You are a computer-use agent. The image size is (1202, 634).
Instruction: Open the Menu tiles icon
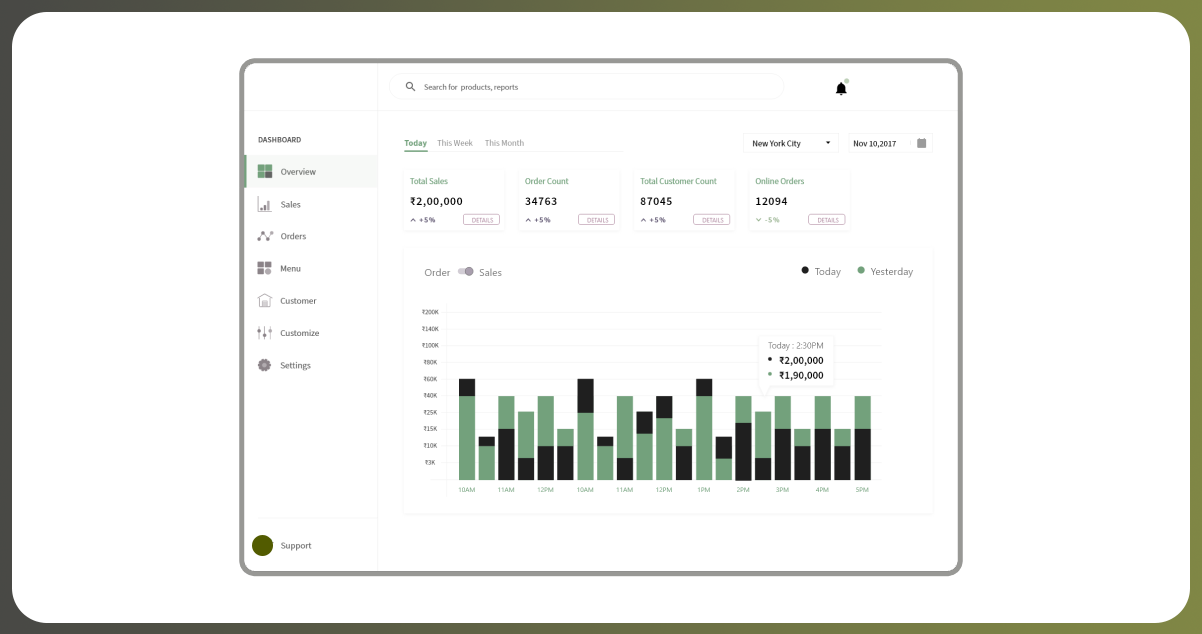264,268
